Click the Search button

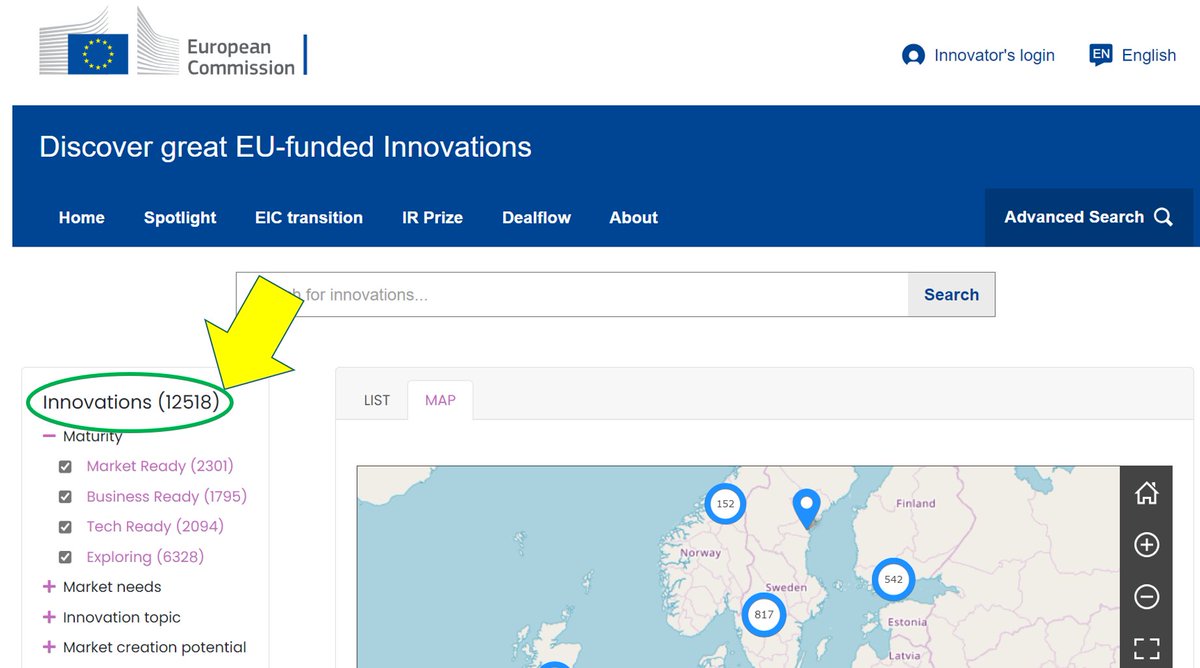click(x=951, y=294)
